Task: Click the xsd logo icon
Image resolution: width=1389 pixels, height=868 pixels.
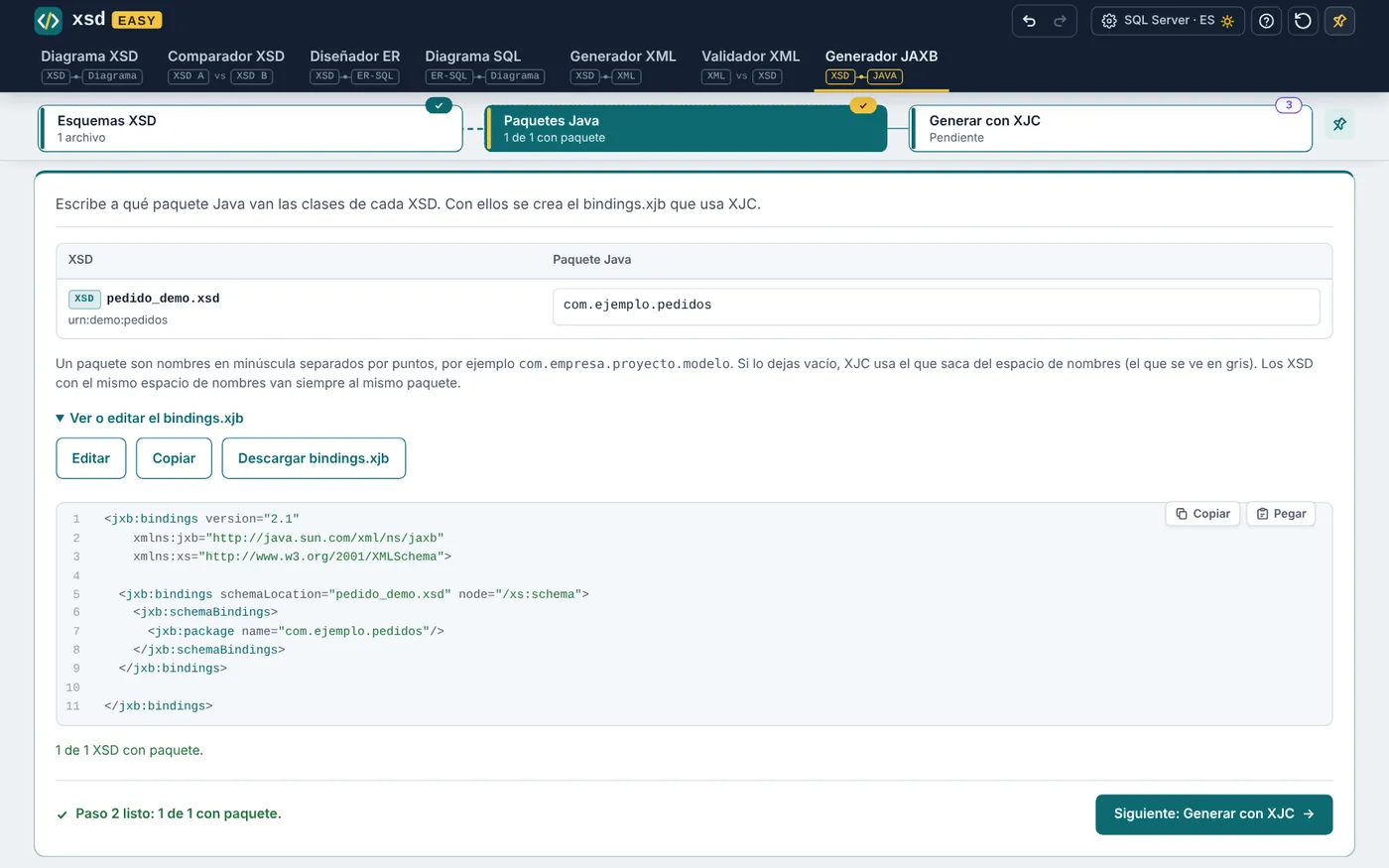Action: pos(48,20)
